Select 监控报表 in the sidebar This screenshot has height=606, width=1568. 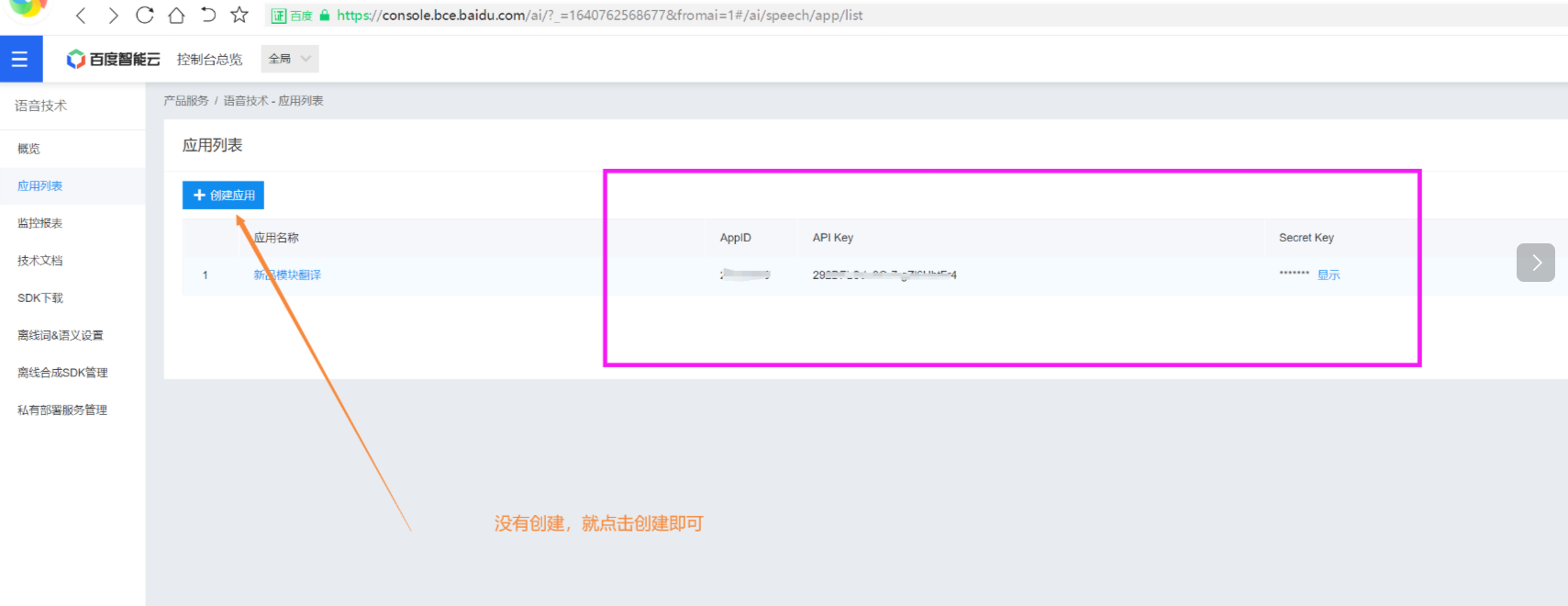(39, 223)
